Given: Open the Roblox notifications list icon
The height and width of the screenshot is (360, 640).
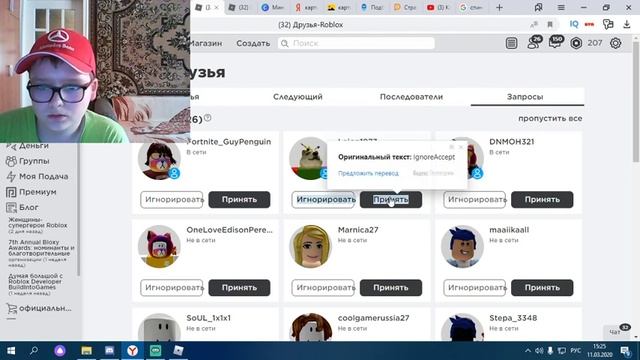Looking at the screenshot, I should pos(511,43).
